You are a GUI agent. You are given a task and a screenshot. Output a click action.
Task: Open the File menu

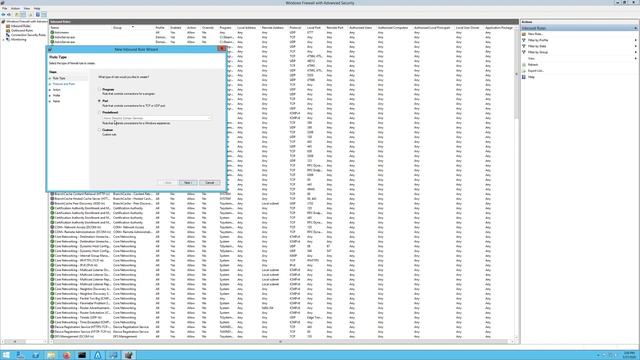coord(4,9)
